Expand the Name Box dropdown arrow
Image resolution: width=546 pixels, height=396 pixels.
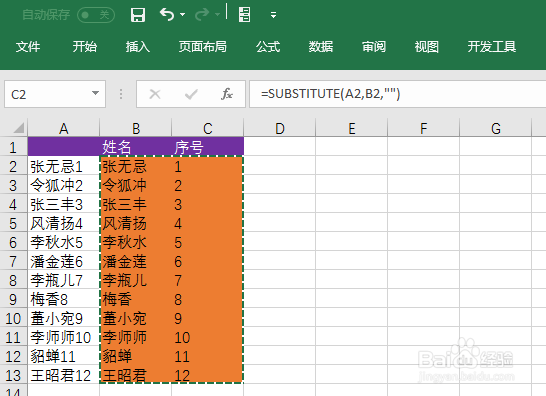[x=95, y=93]
